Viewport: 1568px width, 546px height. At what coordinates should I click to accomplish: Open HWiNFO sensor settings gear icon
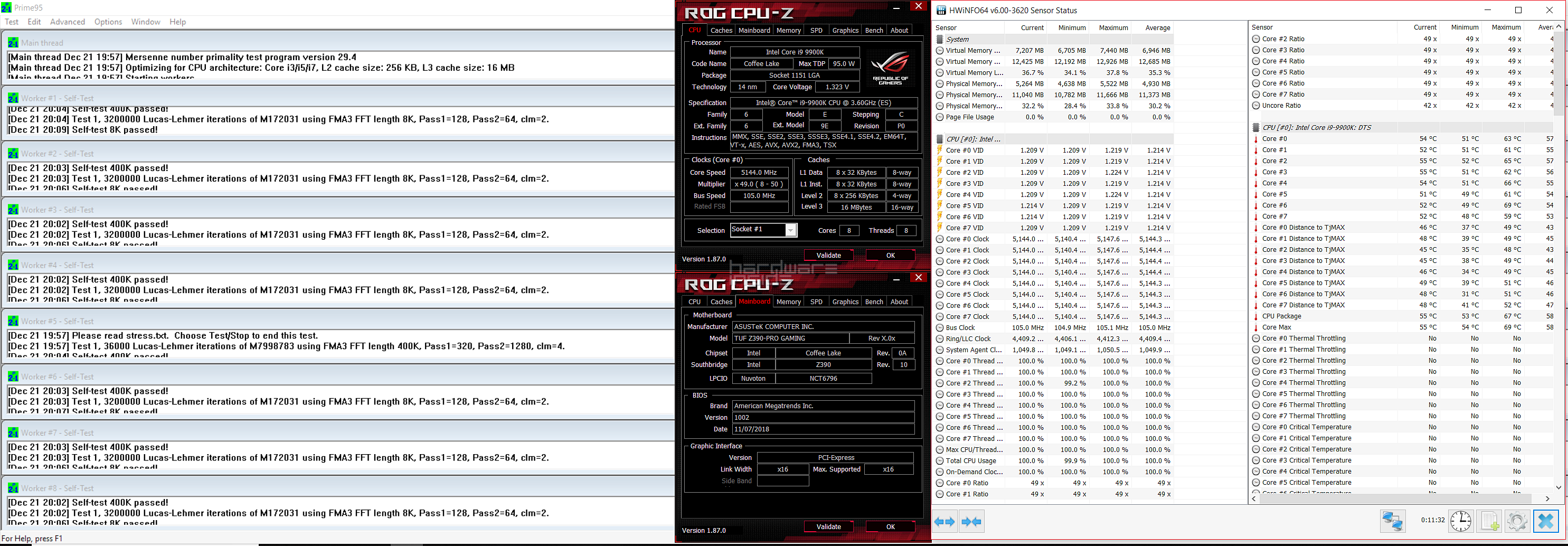[x=1517, y=521]
